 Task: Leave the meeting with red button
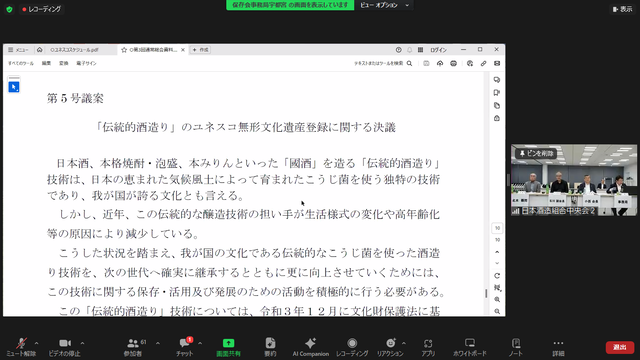[x=620, y=347]
